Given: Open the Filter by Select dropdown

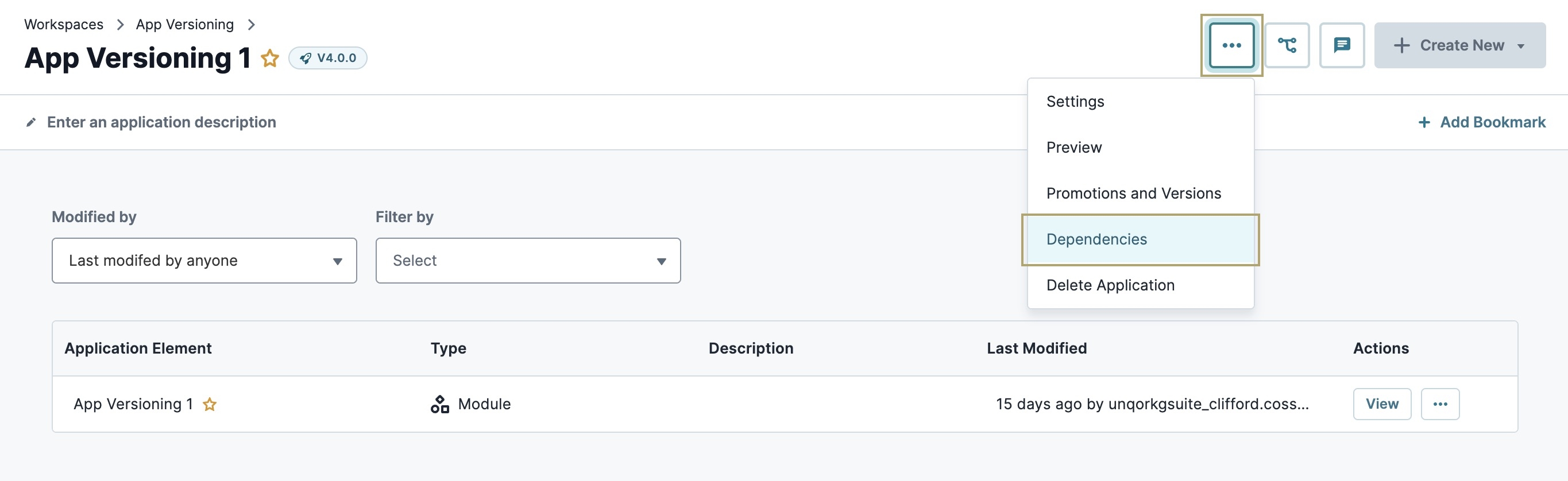Looking at the screenshot, I should tap(528, 260).
